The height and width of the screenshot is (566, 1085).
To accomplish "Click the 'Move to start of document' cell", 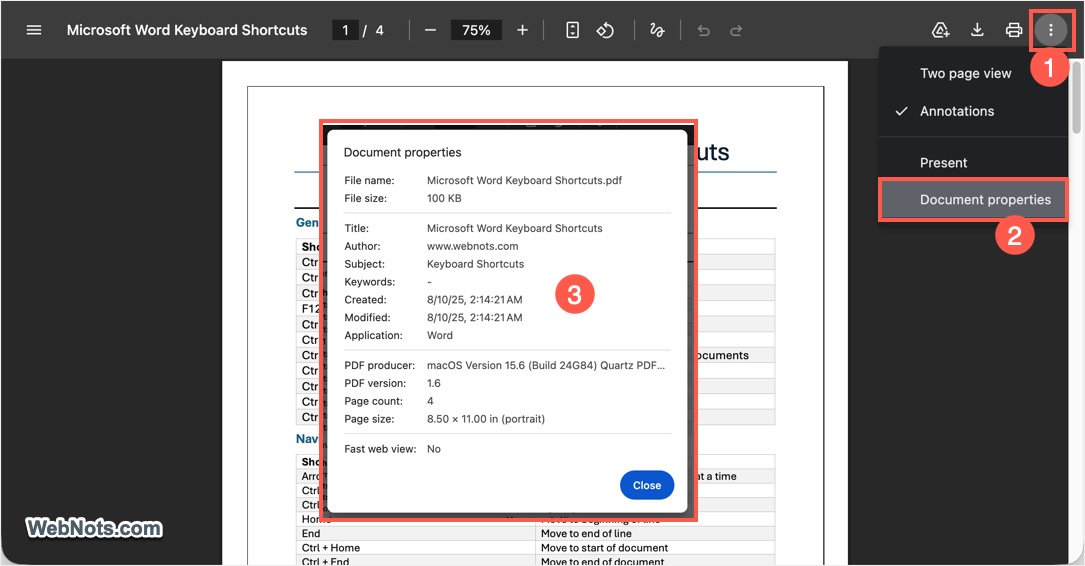I will (x=655, y=547).
